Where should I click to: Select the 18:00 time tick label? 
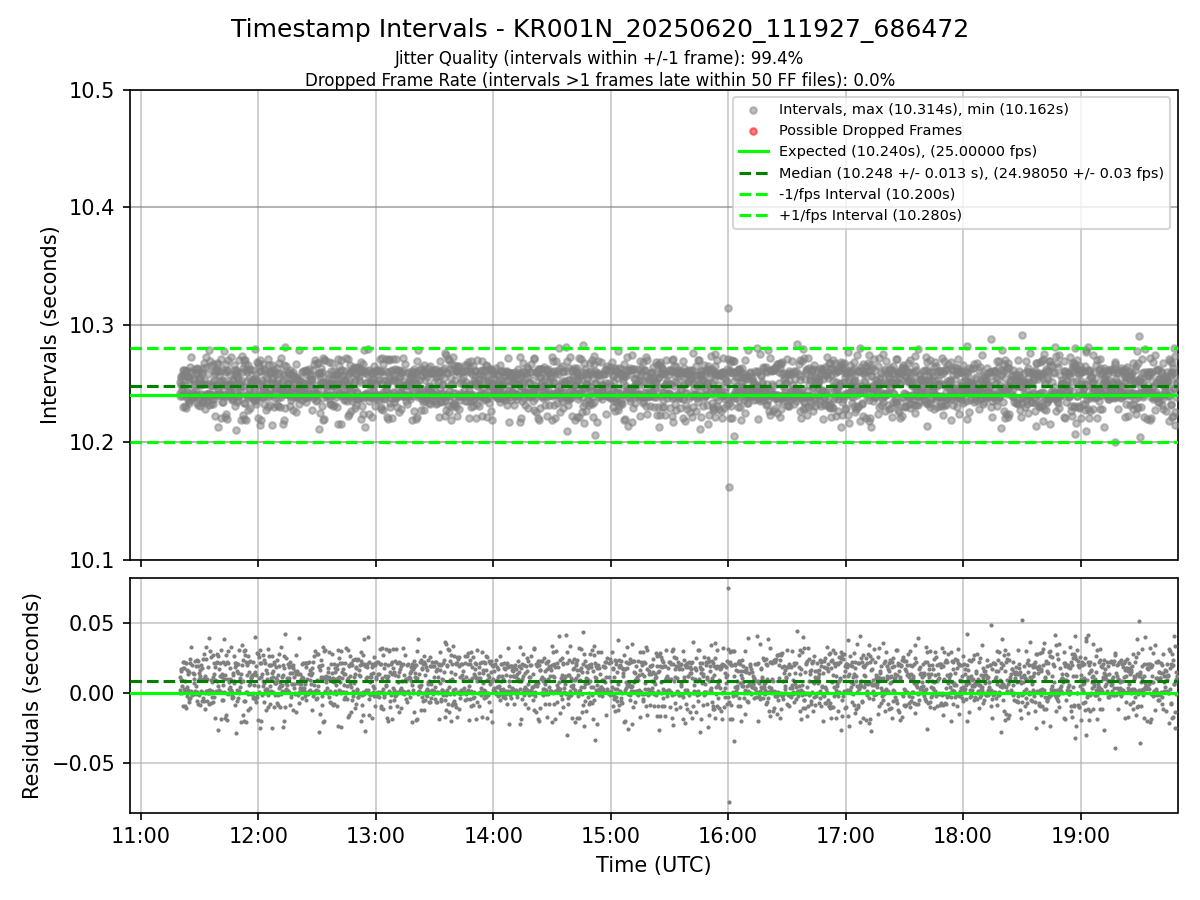tap(962, 834)
